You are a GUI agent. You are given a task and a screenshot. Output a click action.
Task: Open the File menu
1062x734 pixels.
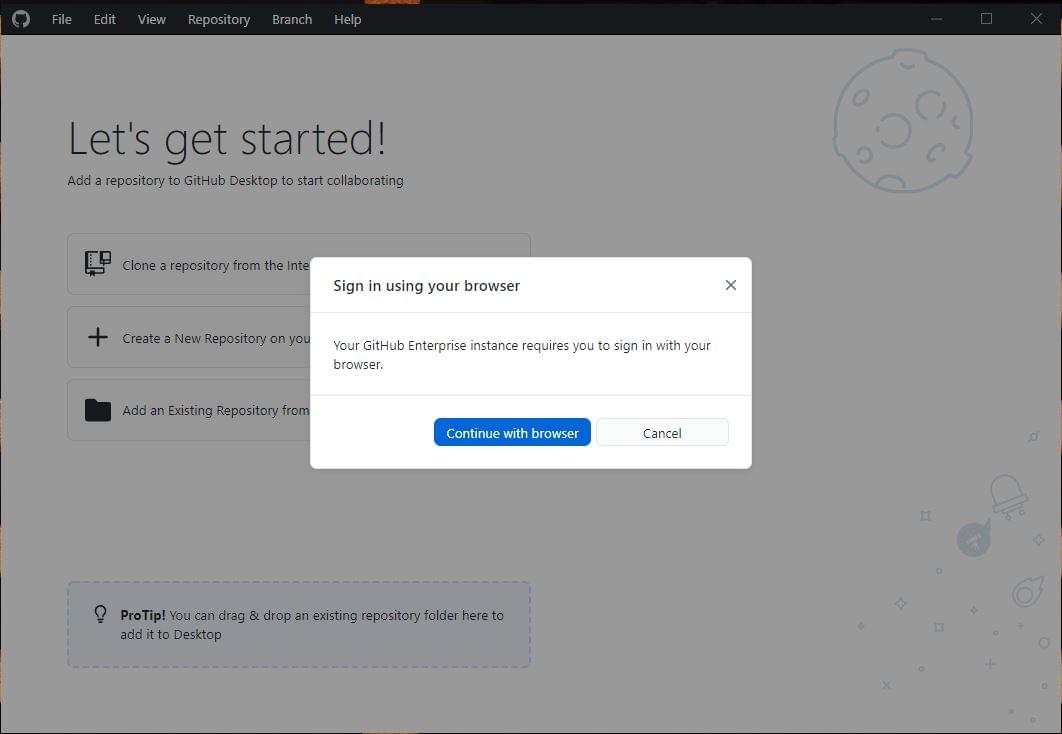(62, 20)
